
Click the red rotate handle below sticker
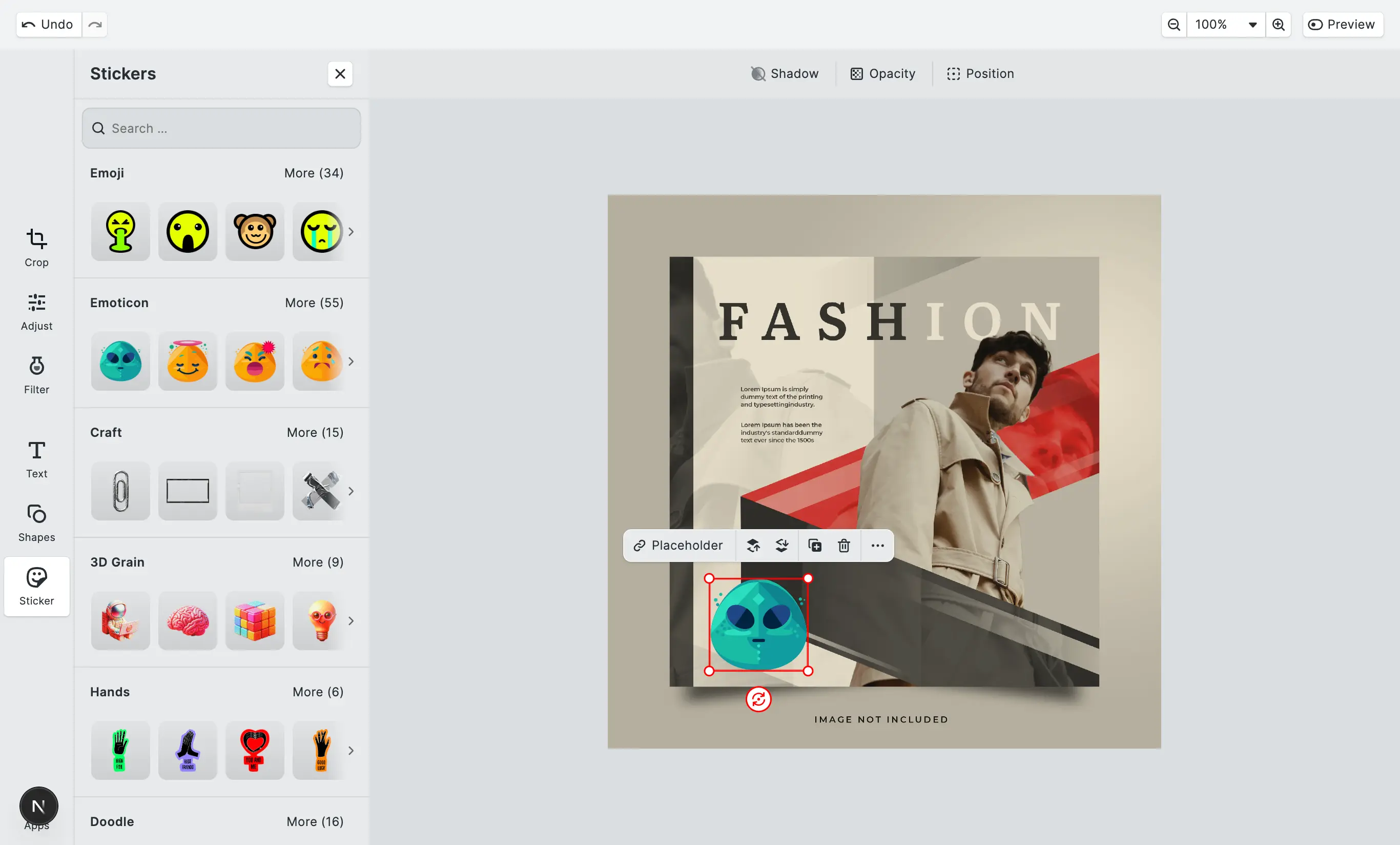758,699
